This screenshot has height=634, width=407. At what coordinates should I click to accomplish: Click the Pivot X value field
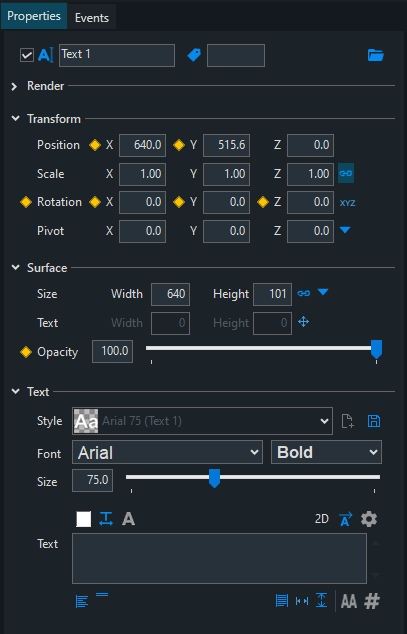[x=142, y=231]
